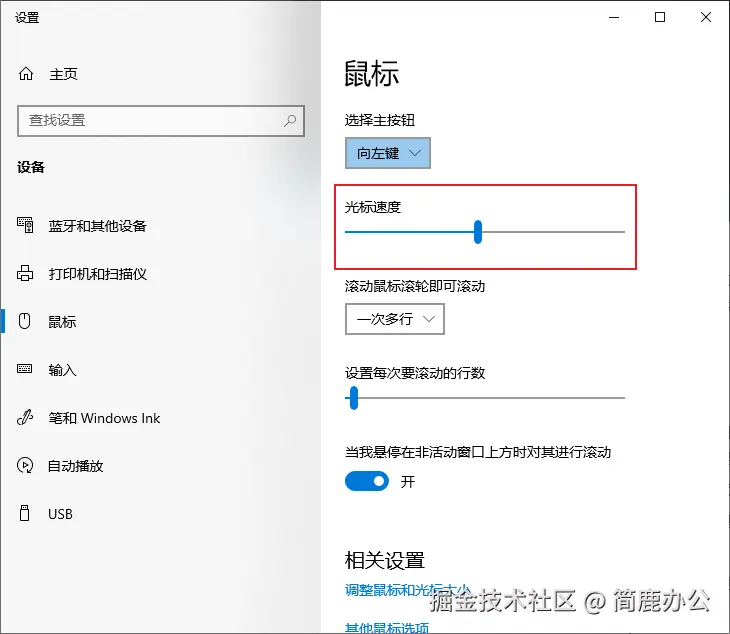Open the 向左键 primary button dropdown
This screenshot has width=730, height=634.
coord(388,153)
